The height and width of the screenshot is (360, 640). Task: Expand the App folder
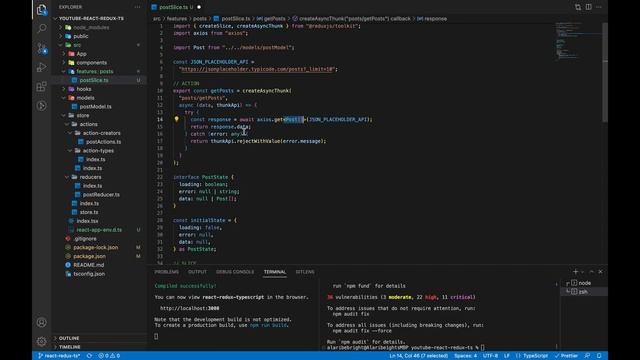pyautogui.click(x=81, y=54)
